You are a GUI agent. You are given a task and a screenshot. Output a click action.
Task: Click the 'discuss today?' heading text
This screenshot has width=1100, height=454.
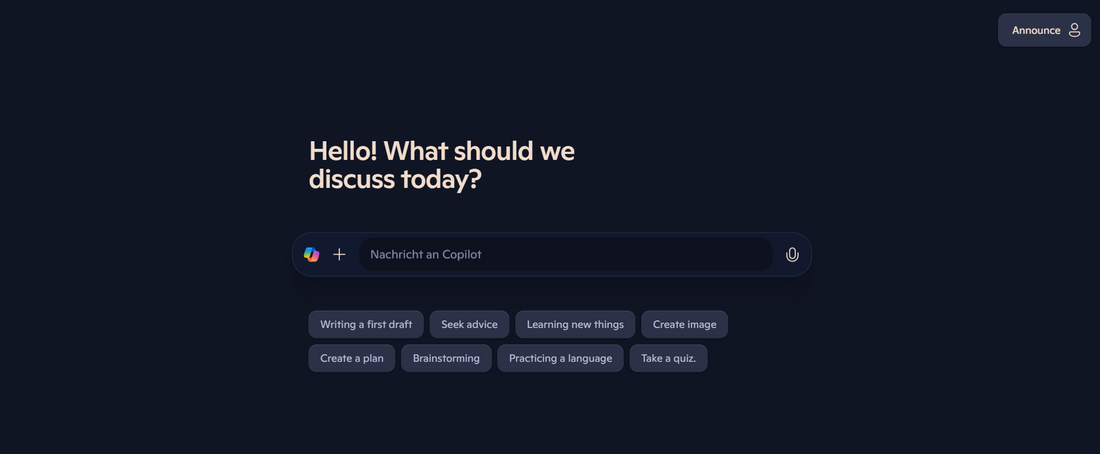coord(395,180)
